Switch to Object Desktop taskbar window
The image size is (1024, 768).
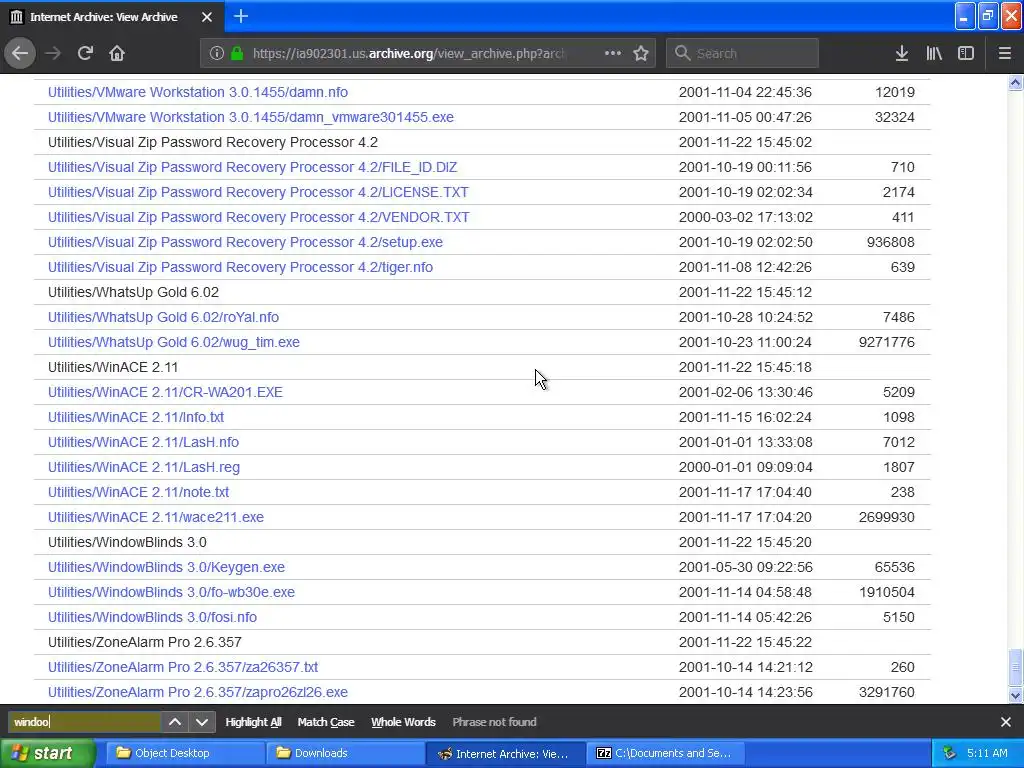pyautogui.click(x=185, y=753)
